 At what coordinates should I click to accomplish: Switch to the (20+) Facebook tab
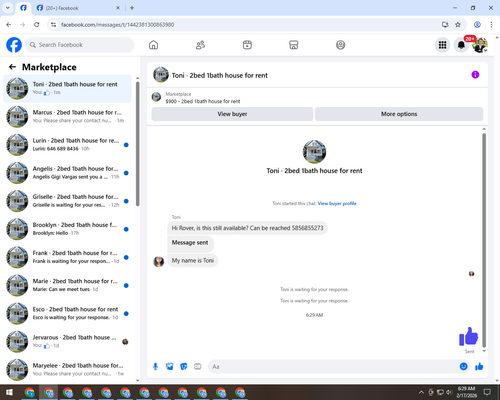pos(78,8)
